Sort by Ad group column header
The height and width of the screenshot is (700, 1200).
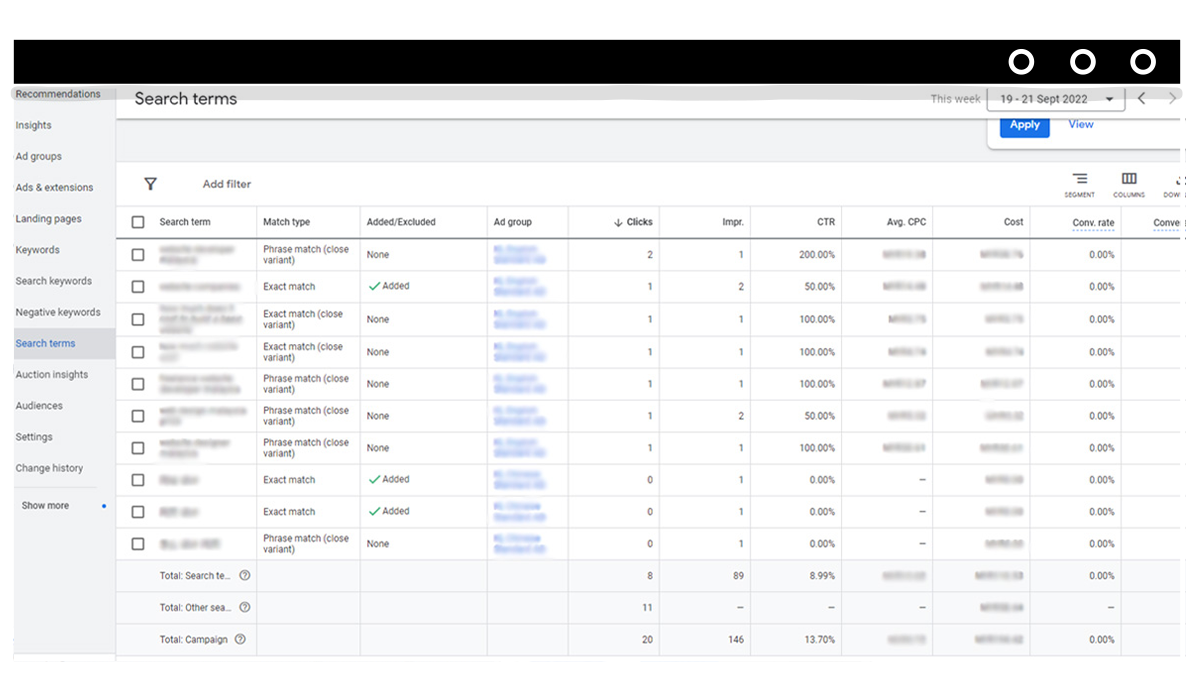click(x=513, y=222)
